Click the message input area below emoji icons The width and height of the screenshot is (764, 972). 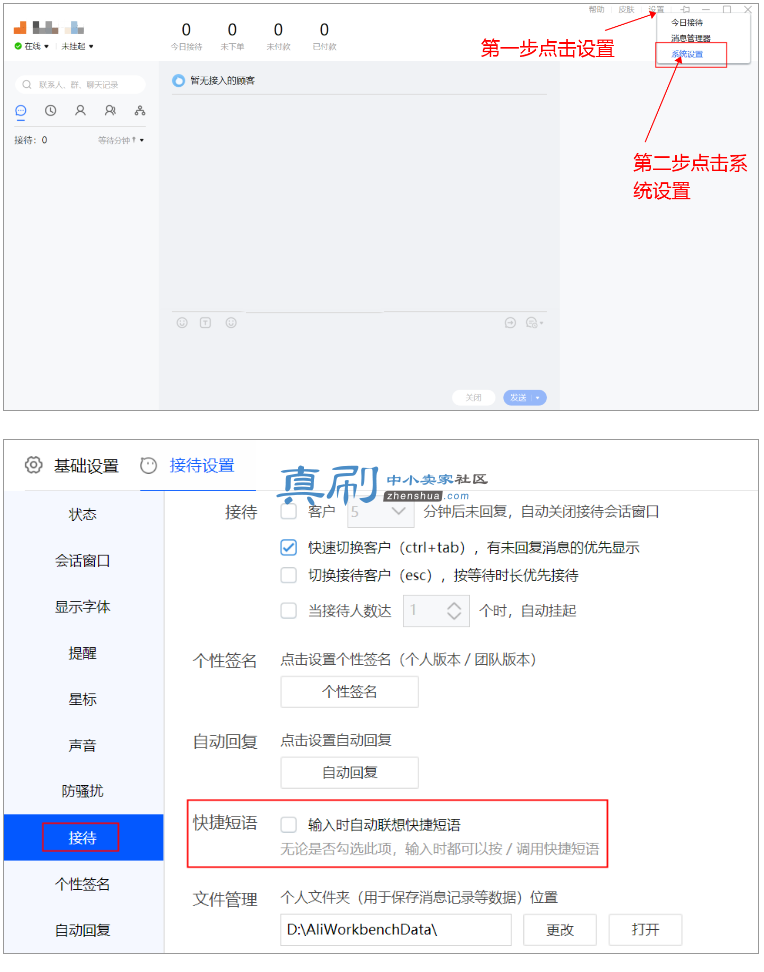[x=360, y=360]
